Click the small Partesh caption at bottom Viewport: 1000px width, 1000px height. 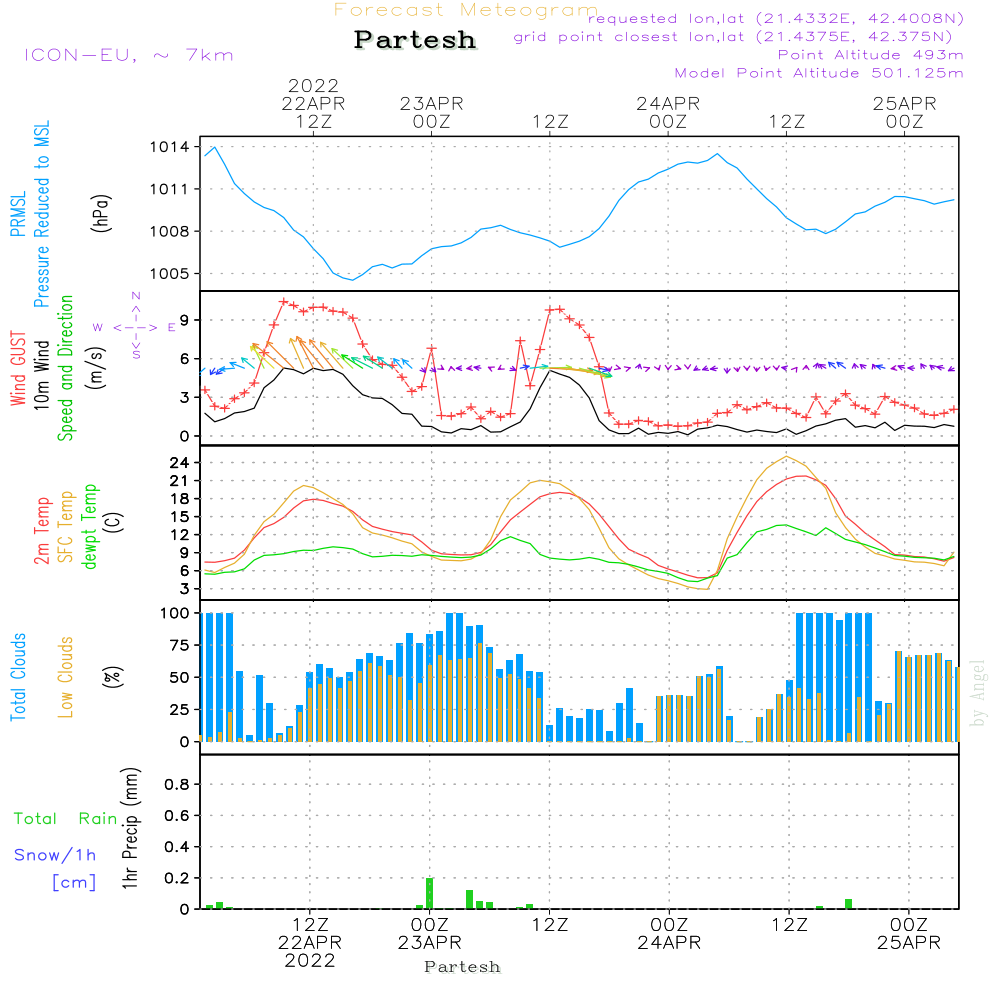(x=462, y=967)
